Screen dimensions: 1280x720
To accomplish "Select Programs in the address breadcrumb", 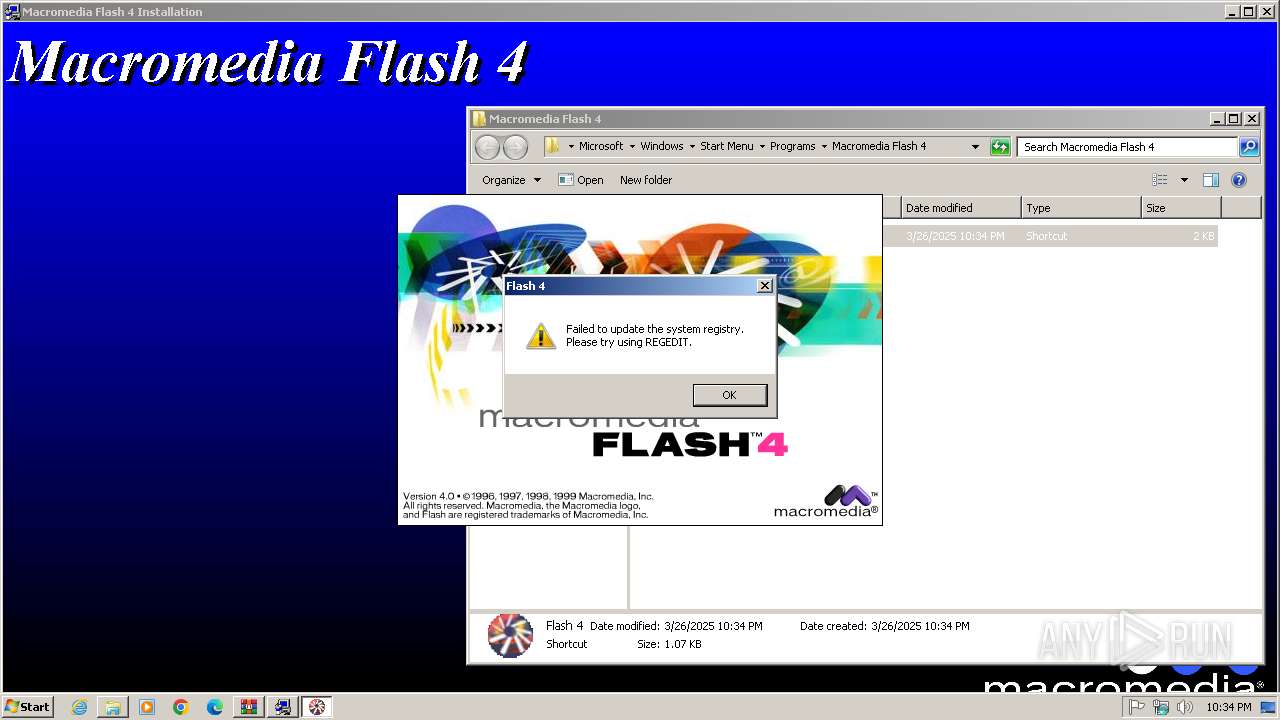I will (793, 146).
